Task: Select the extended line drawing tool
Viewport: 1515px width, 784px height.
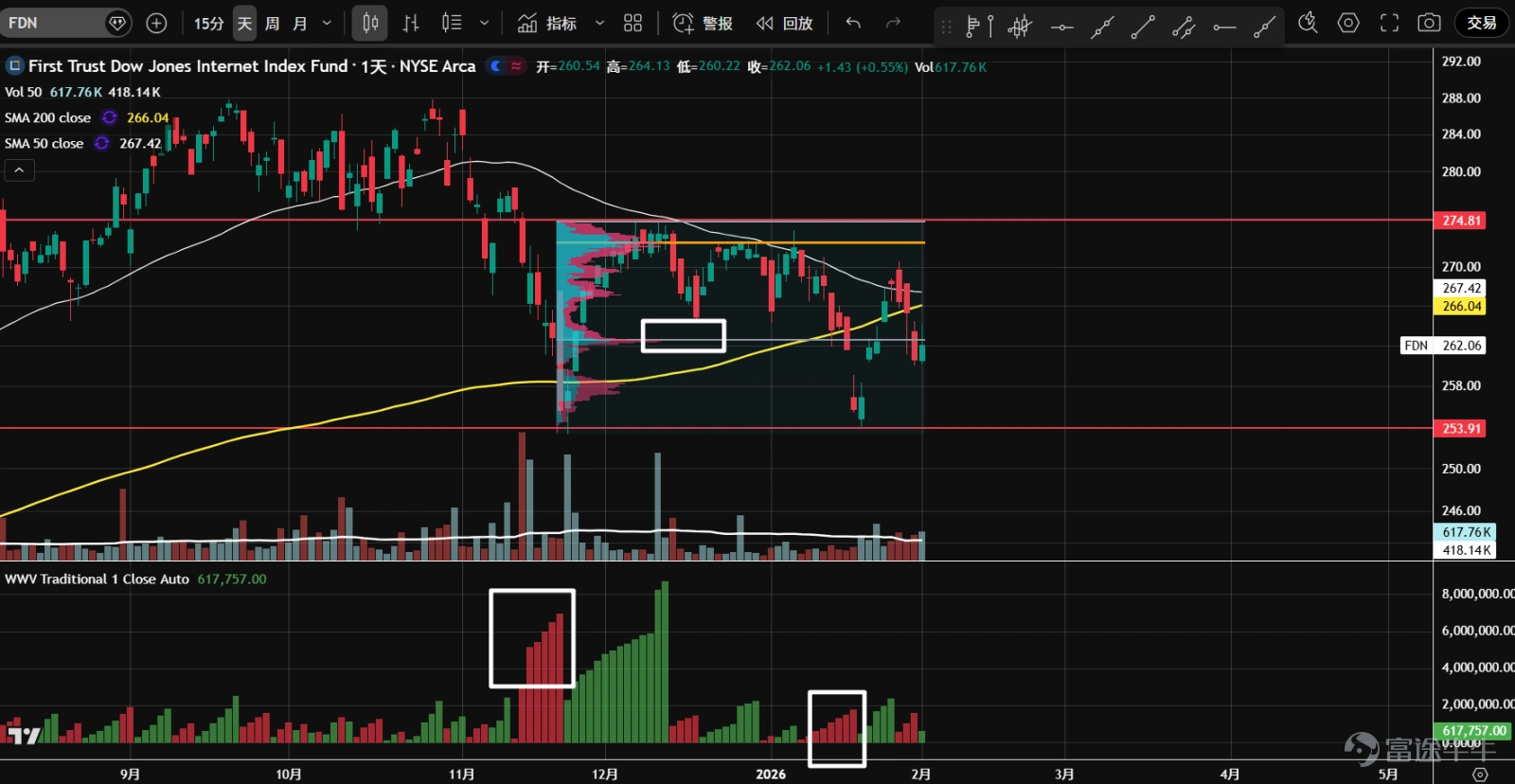Action: [1102, 27]
